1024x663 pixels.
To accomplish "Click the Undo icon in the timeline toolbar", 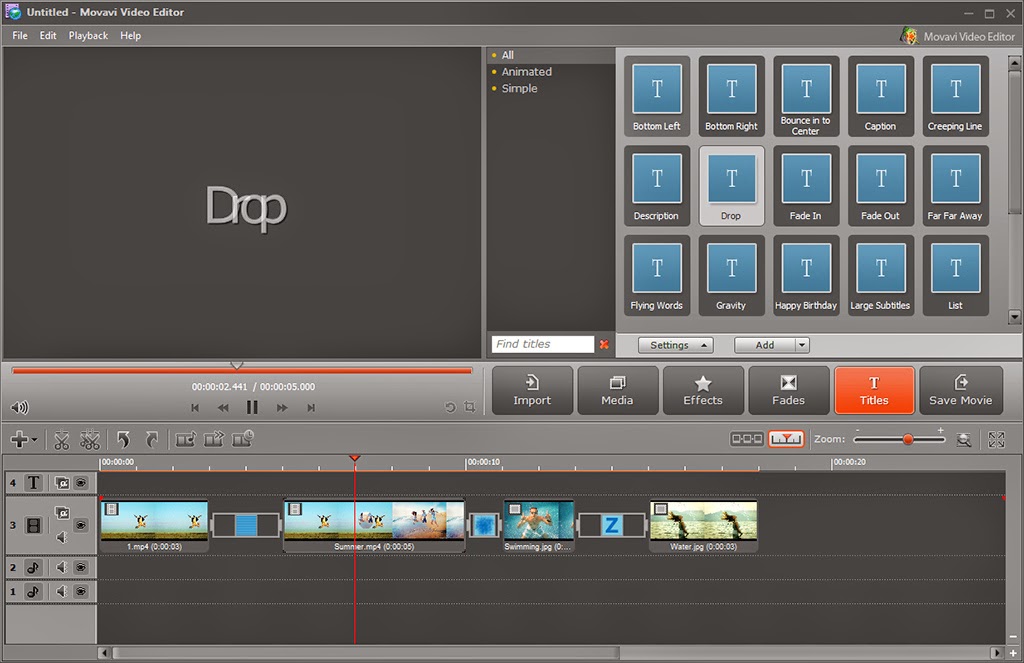I will coord(122,440).
